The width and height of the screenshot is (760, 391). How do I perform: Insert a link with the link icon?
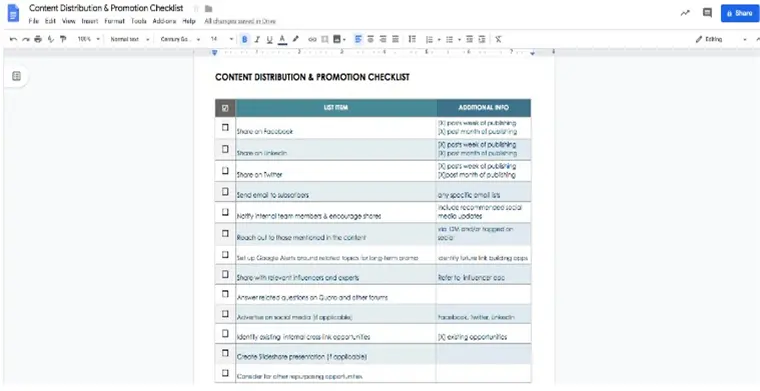[x=312, y=39]
